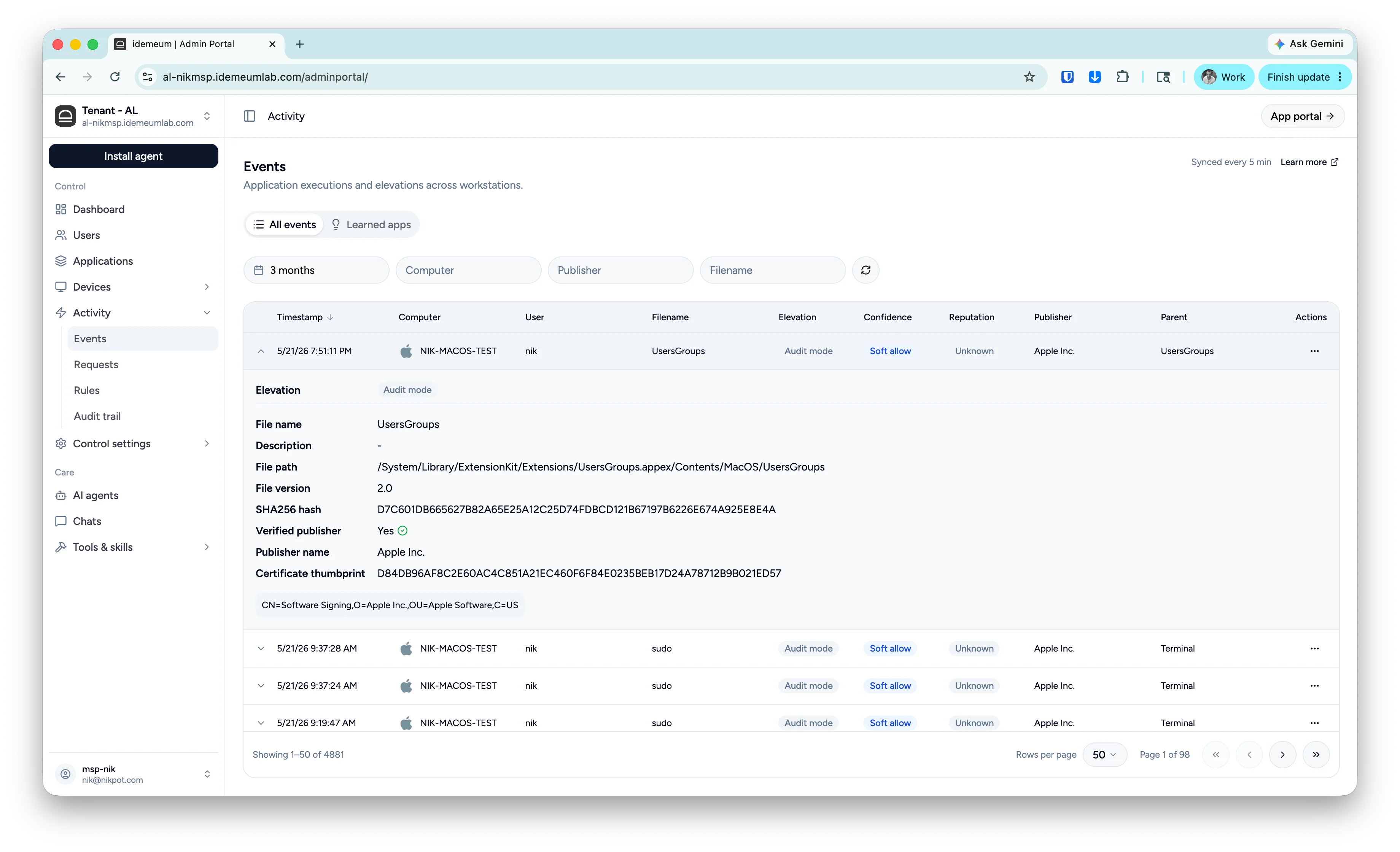Screen dimensions: 1400x852
Task: Jump to the last page of events
Action: pyautogui.click(x=1316, y=754)
